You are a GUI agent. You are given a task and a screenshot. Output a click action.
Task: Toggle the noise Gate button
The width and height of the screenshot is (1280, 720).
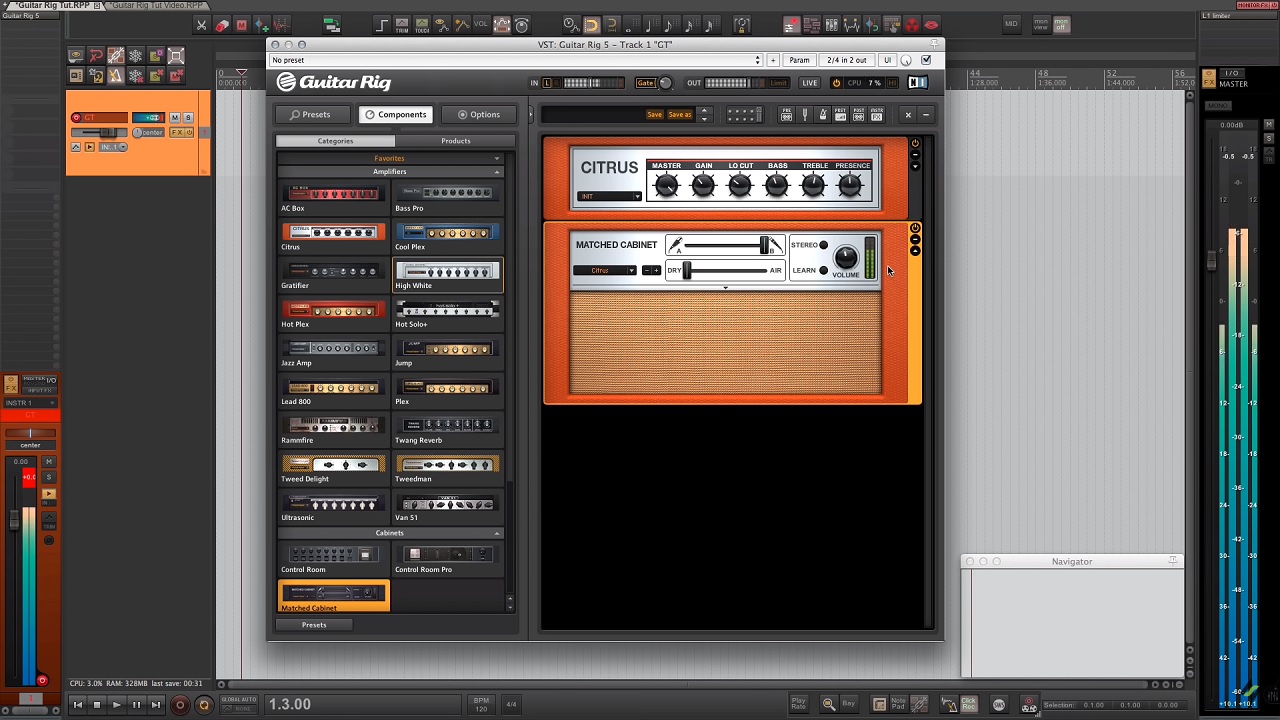(x=645, y=83)
